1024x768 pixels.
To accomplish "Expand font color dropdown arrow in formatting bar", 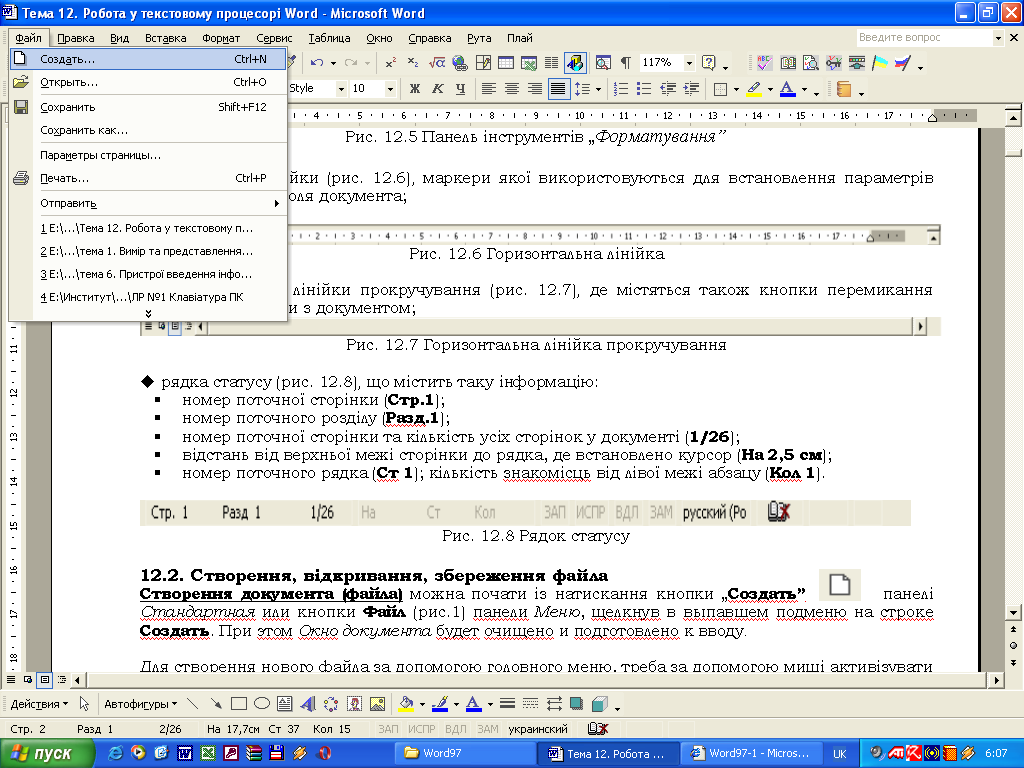I will click(805, 89).
